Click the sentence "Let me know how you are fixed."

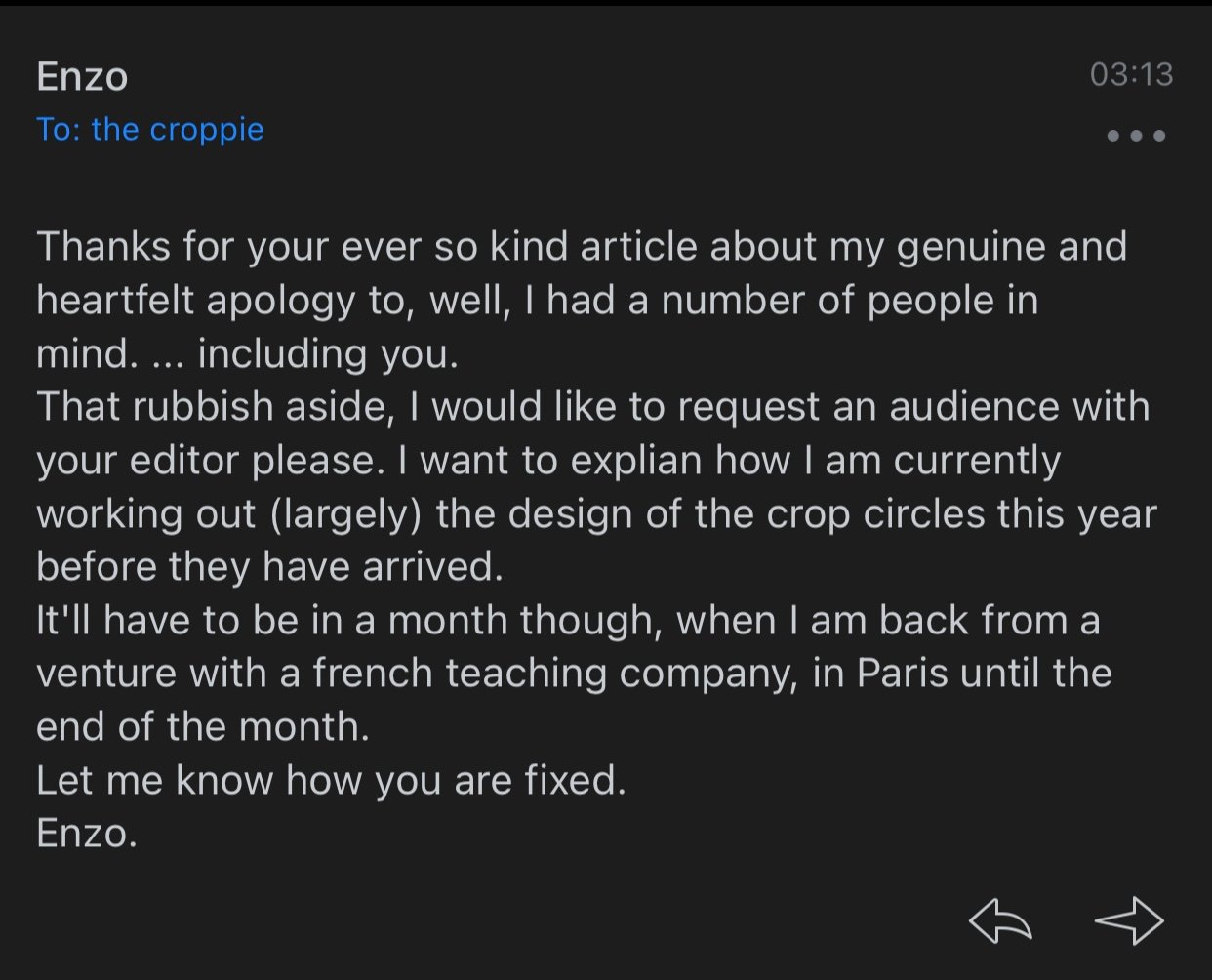pos(331,780)
